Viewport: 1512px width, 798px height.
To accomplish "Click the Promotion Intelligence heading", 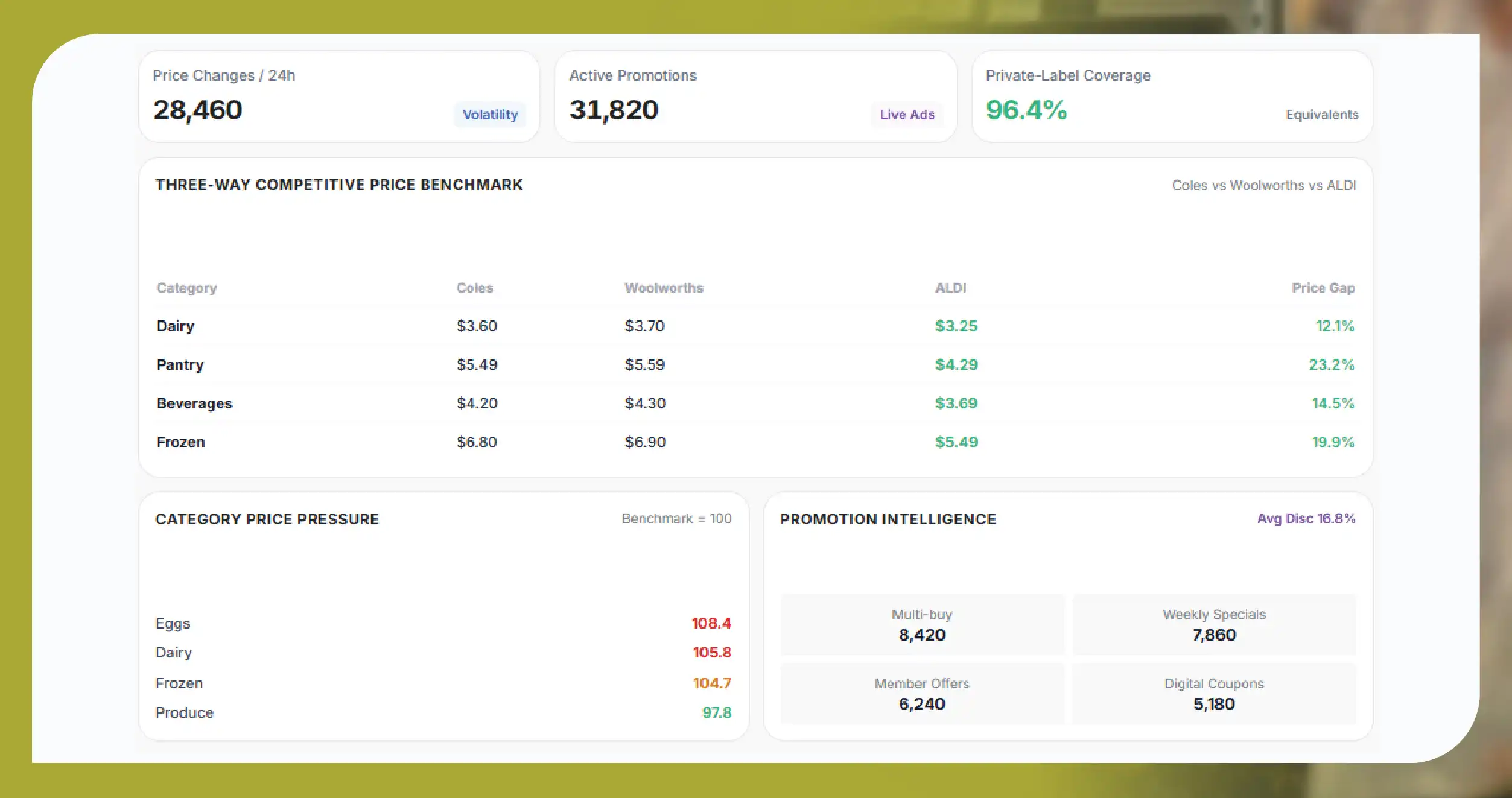I will (888, 519).
